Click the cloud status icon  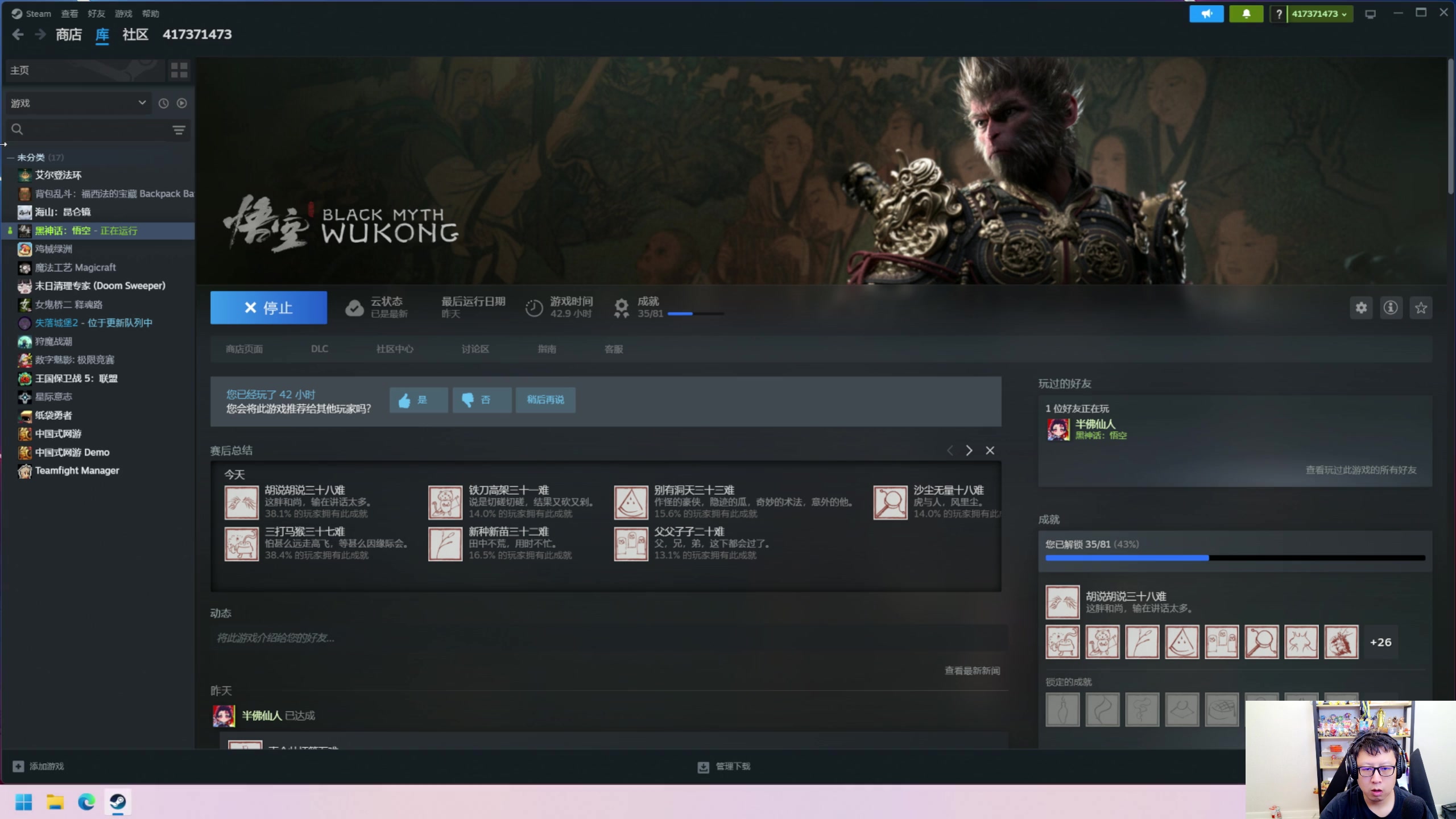point(354,308)
